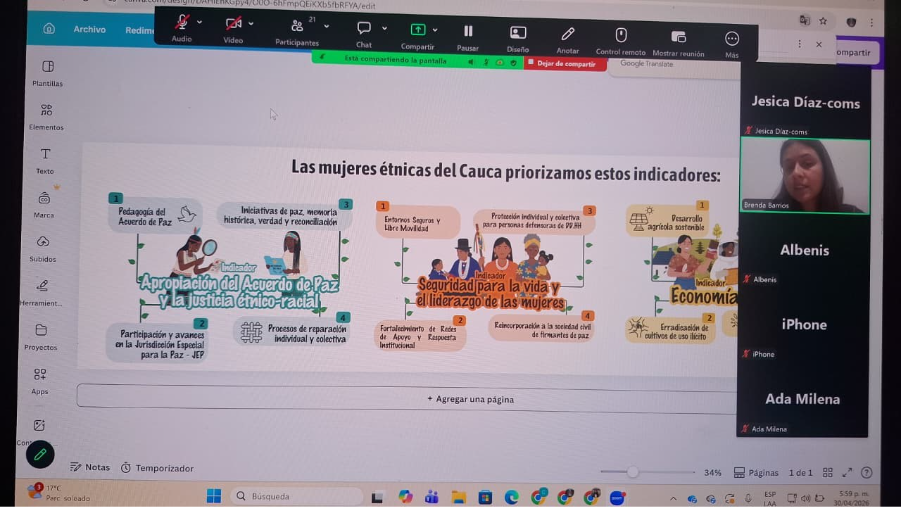901x507 pixels.
Task: Expand Video options arrow
Action: [251, 24]
